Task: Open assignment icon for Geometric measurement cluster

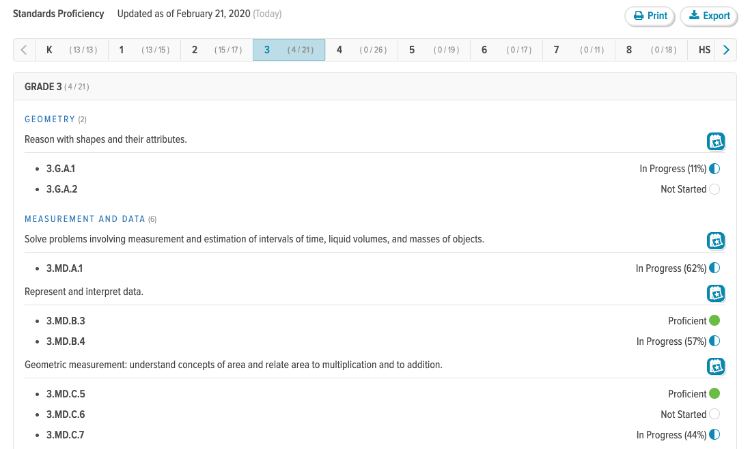Action: pyautogui.click(x=716, y=366)
